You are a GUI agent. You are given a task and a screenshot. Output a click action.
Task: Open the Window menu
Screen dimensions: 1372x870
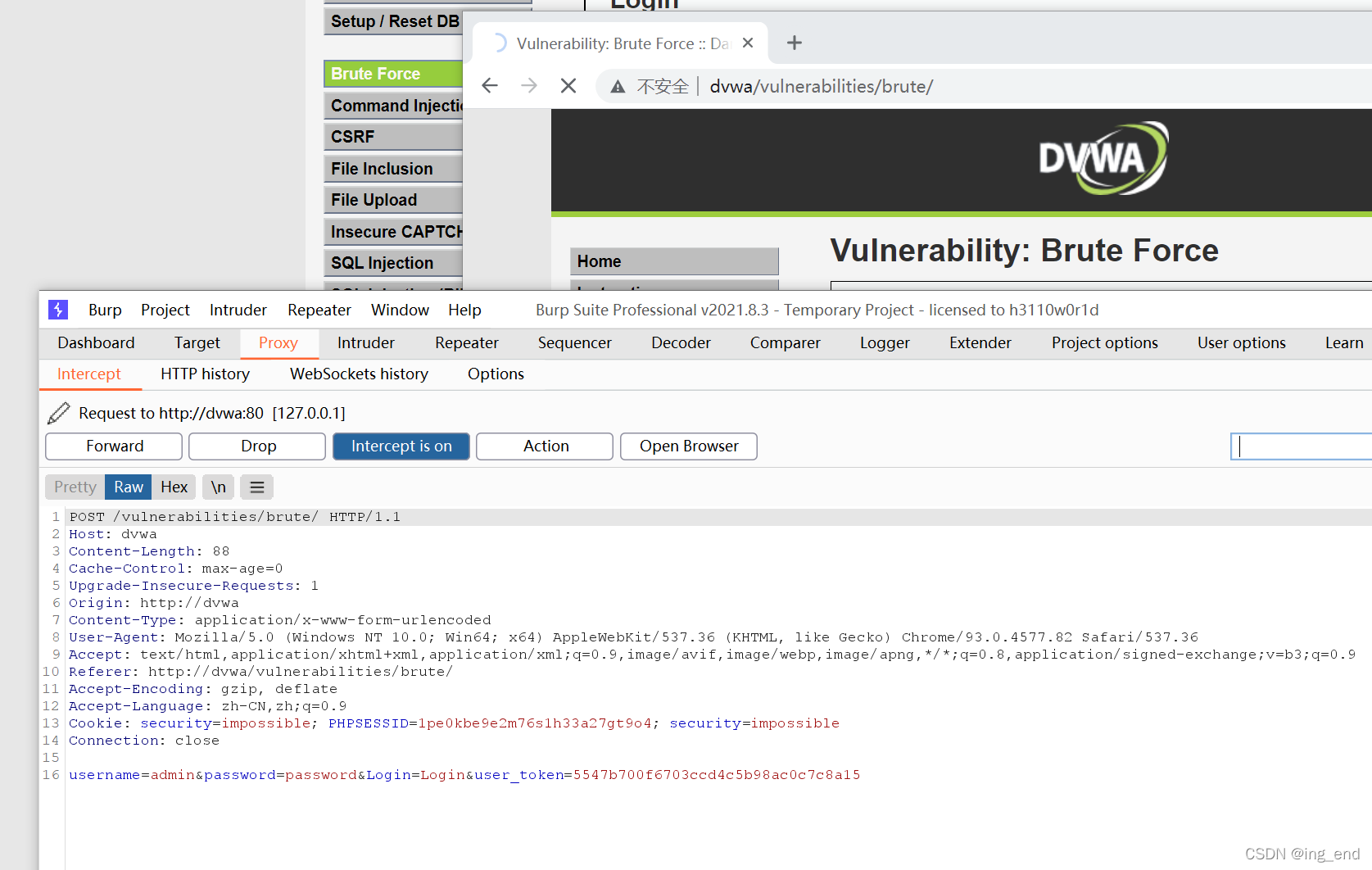coord(400,310)
